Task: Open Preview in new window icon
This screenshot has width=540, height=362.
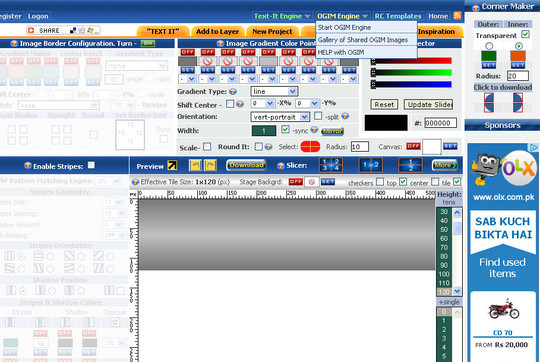Action: pos(172,166)
